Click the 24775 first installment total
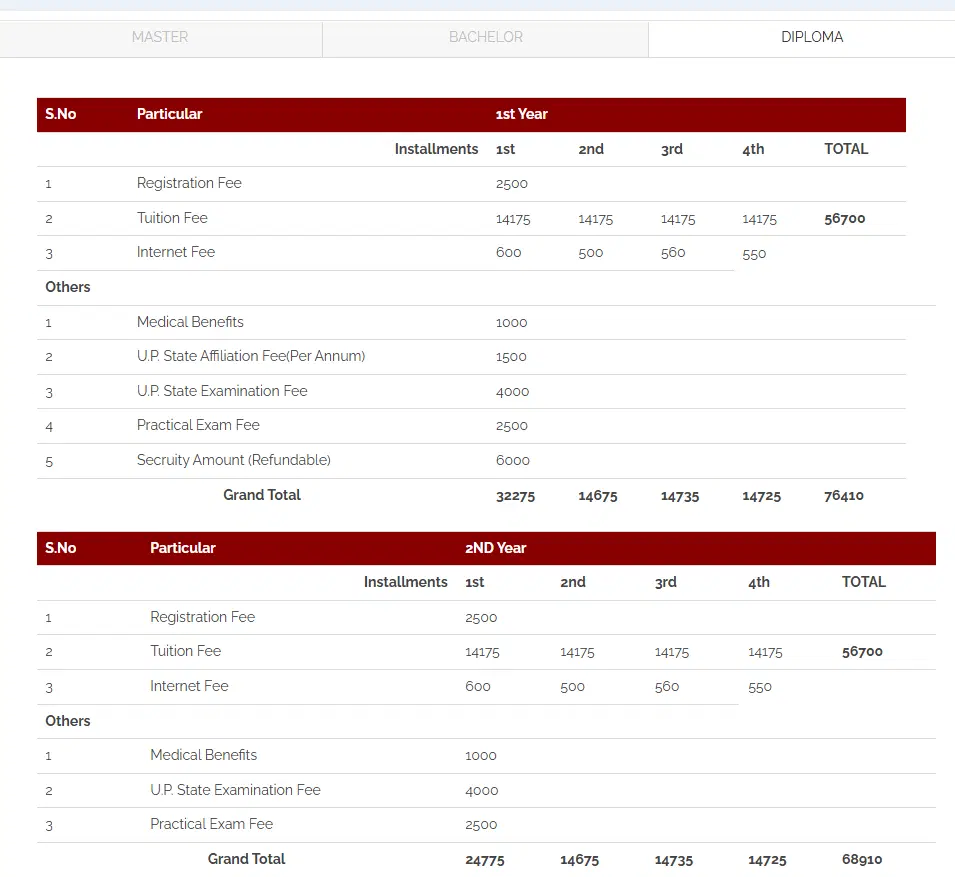This screenshot has width=955, height=877. click(485, 860)
